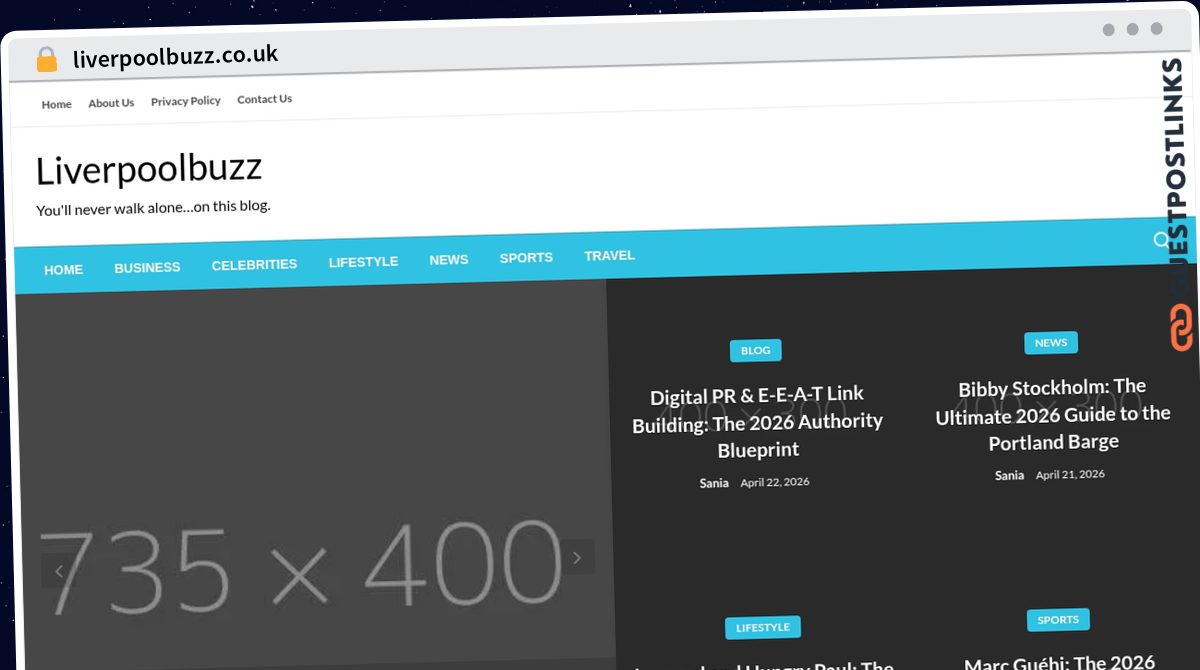This screenshot has height=670, width=1200.
Task: Open author Sania under Digital PR article
Action: pyautogui.click(x=714, y=483)
